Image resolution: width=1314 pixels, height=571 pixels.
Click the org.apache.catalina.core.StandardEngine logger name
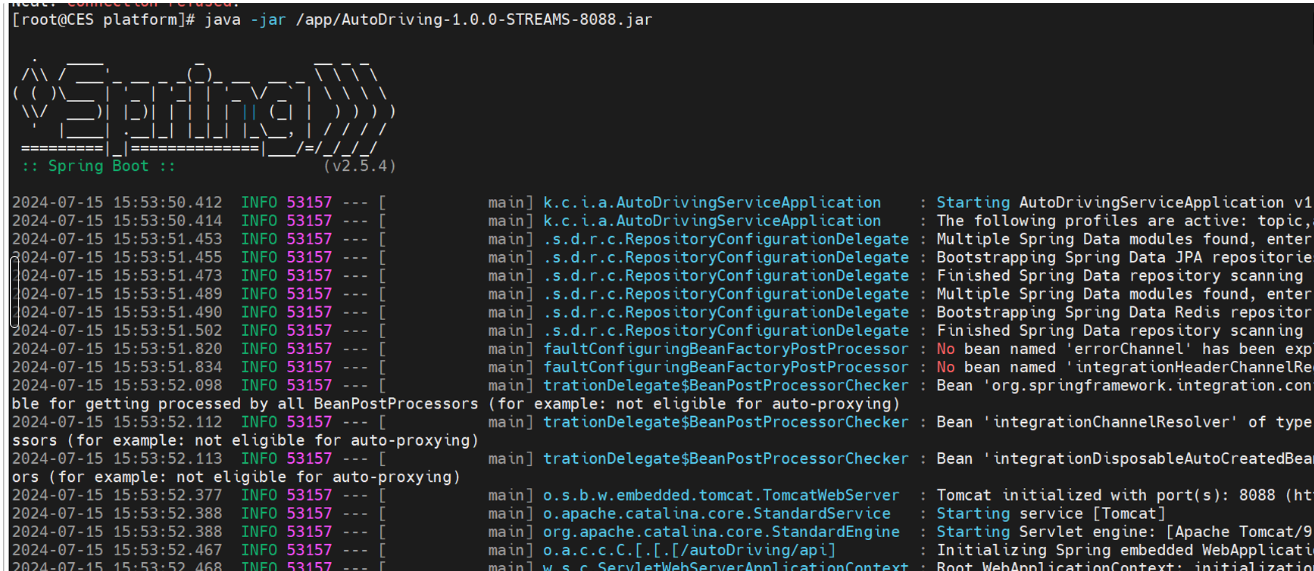coord(721,531)
